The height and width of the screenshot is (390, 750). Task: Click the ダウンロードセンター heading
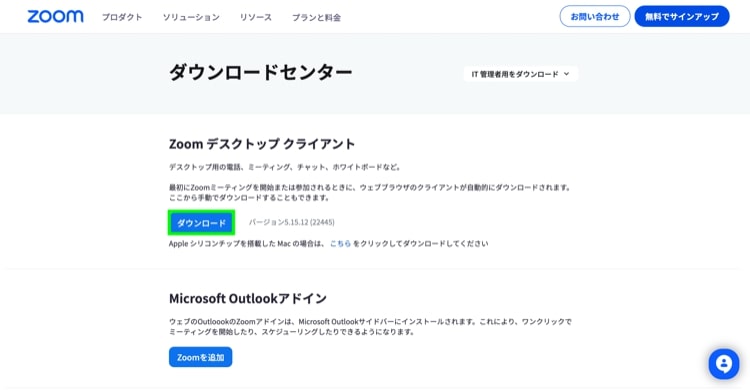tap(261, 72)
